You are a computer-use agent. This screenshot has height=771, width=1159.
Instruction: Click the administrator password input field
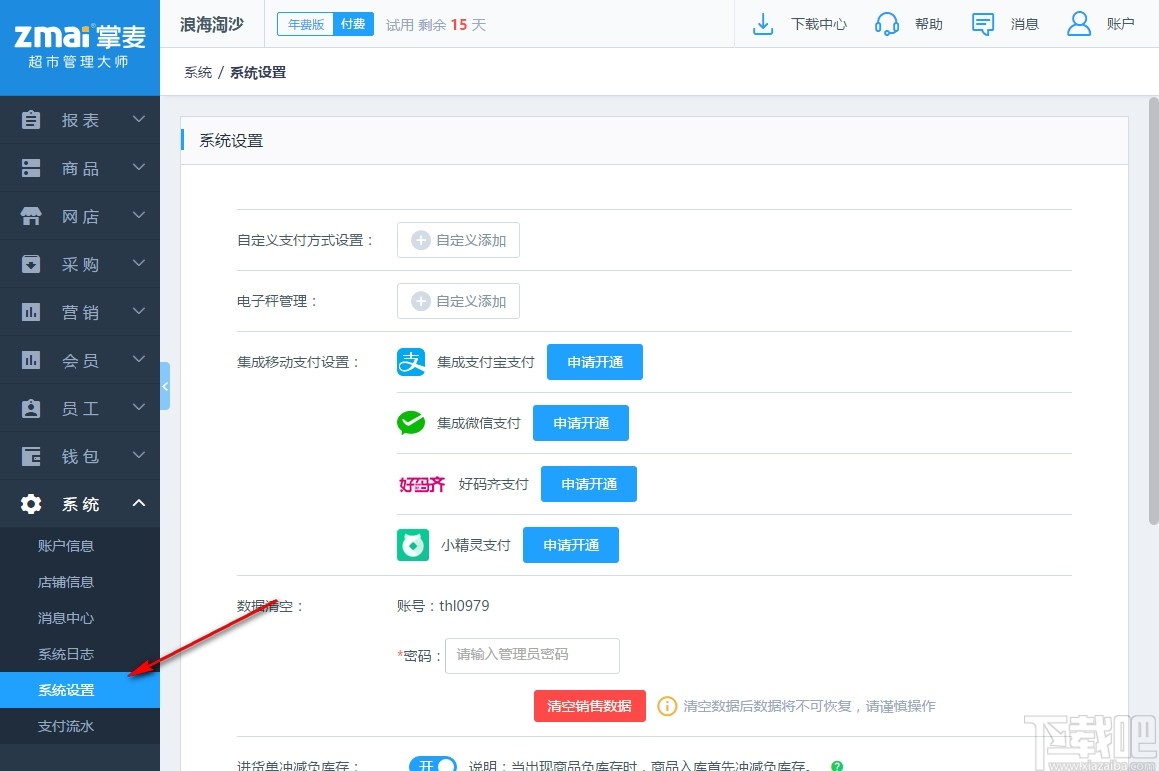tap(532, 655)
